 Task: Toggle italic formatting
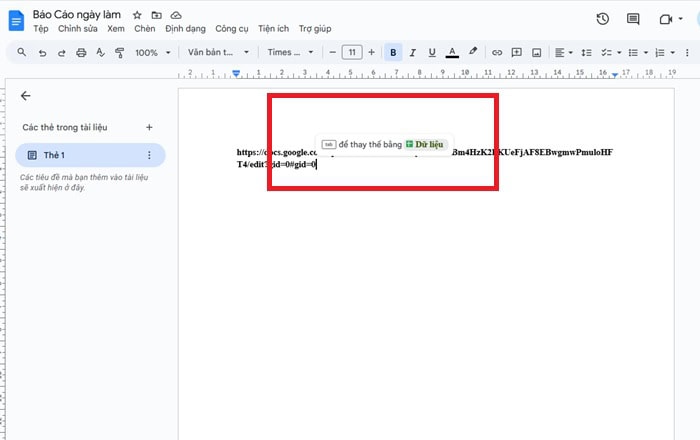click(x=412, y=53)
